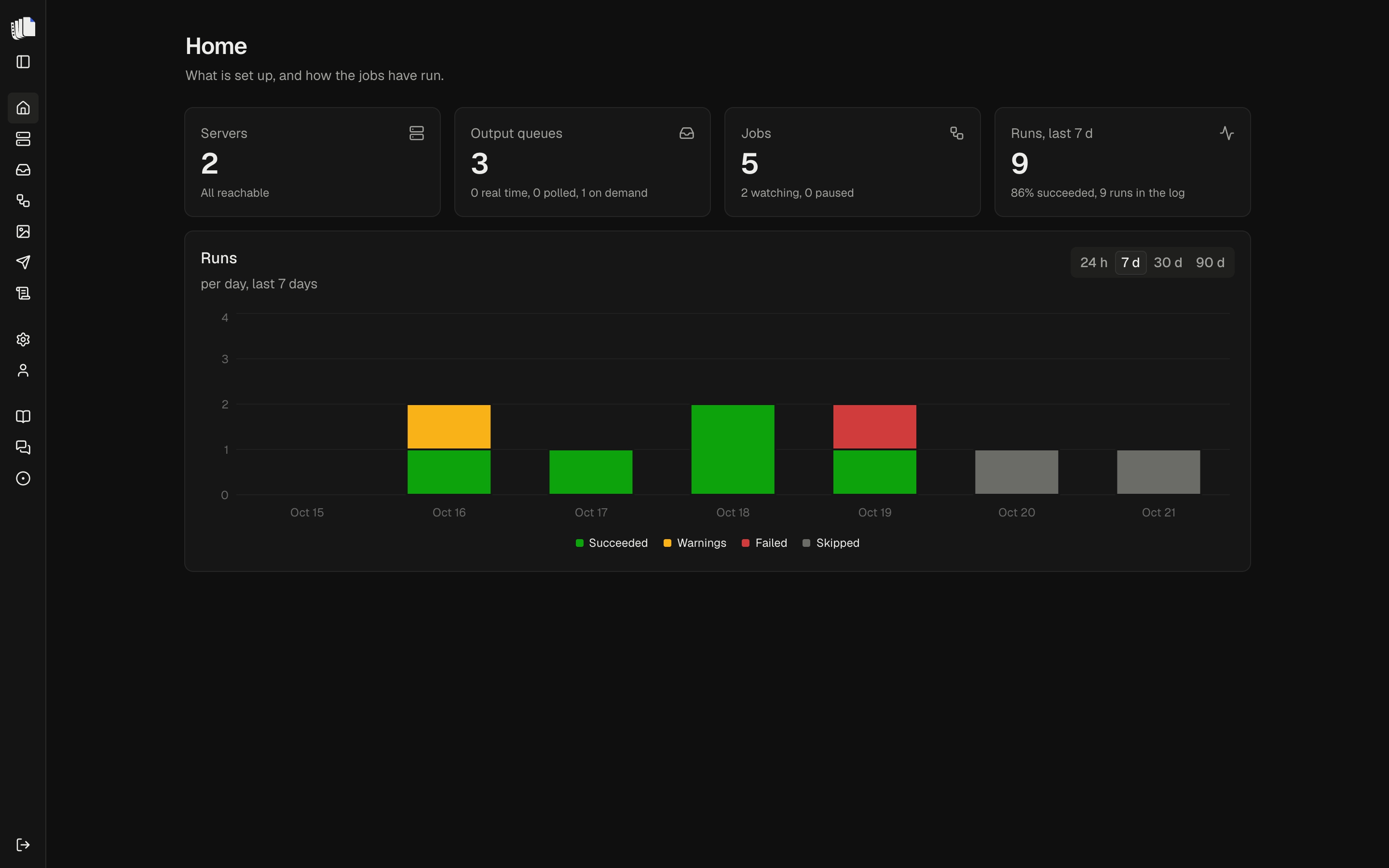The height and width of the screenshot is (868, 1389).
Task: Click the log out icon in the sidebar
Action: click(x=23, y=844)
